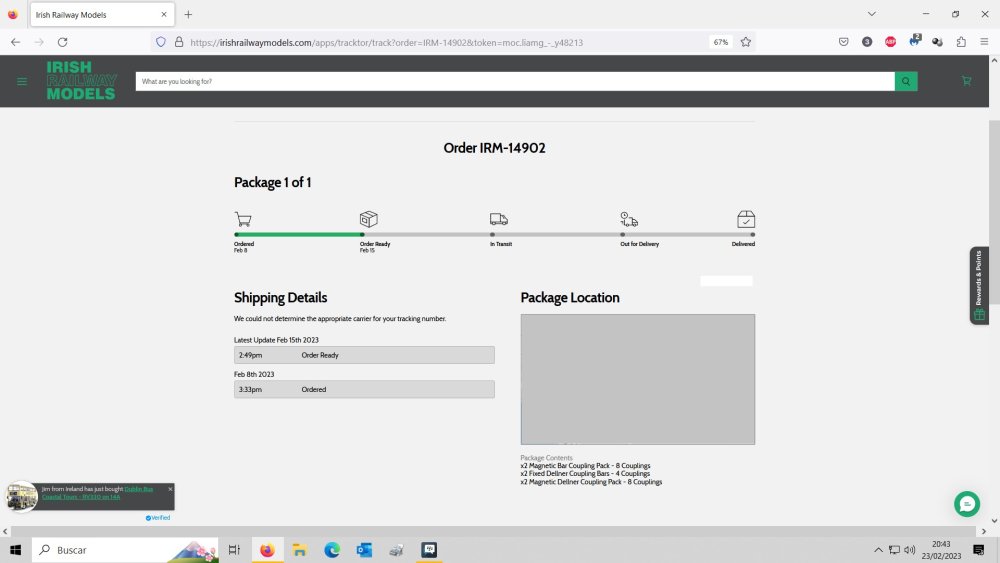Screen dimensions: 1000x563
Task: Reload the current page
Action: pyautogui.click(x=62, y=42)
